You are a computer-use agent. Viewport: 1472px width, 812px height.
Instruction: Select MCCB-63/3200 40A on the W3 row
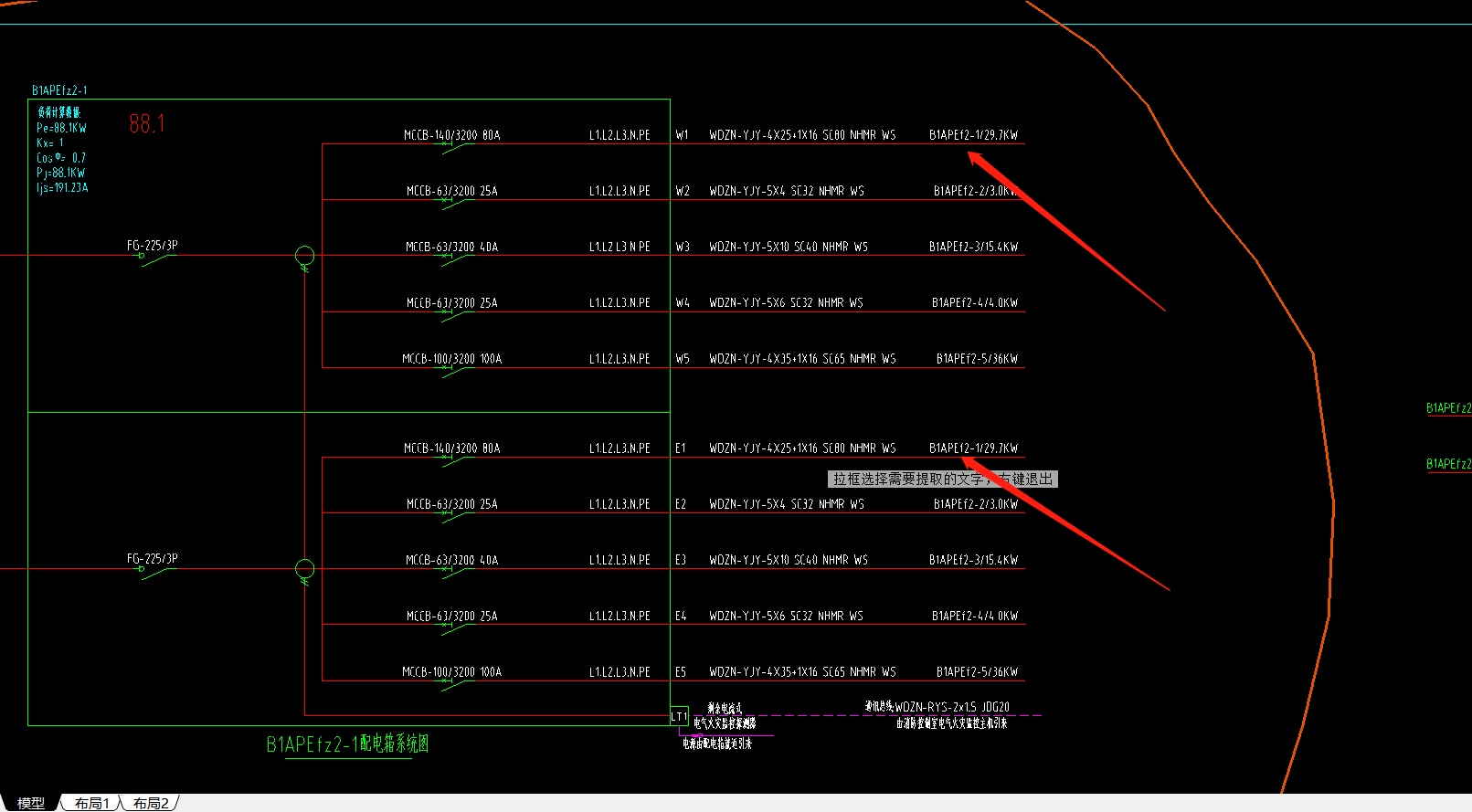click(452, 247)
